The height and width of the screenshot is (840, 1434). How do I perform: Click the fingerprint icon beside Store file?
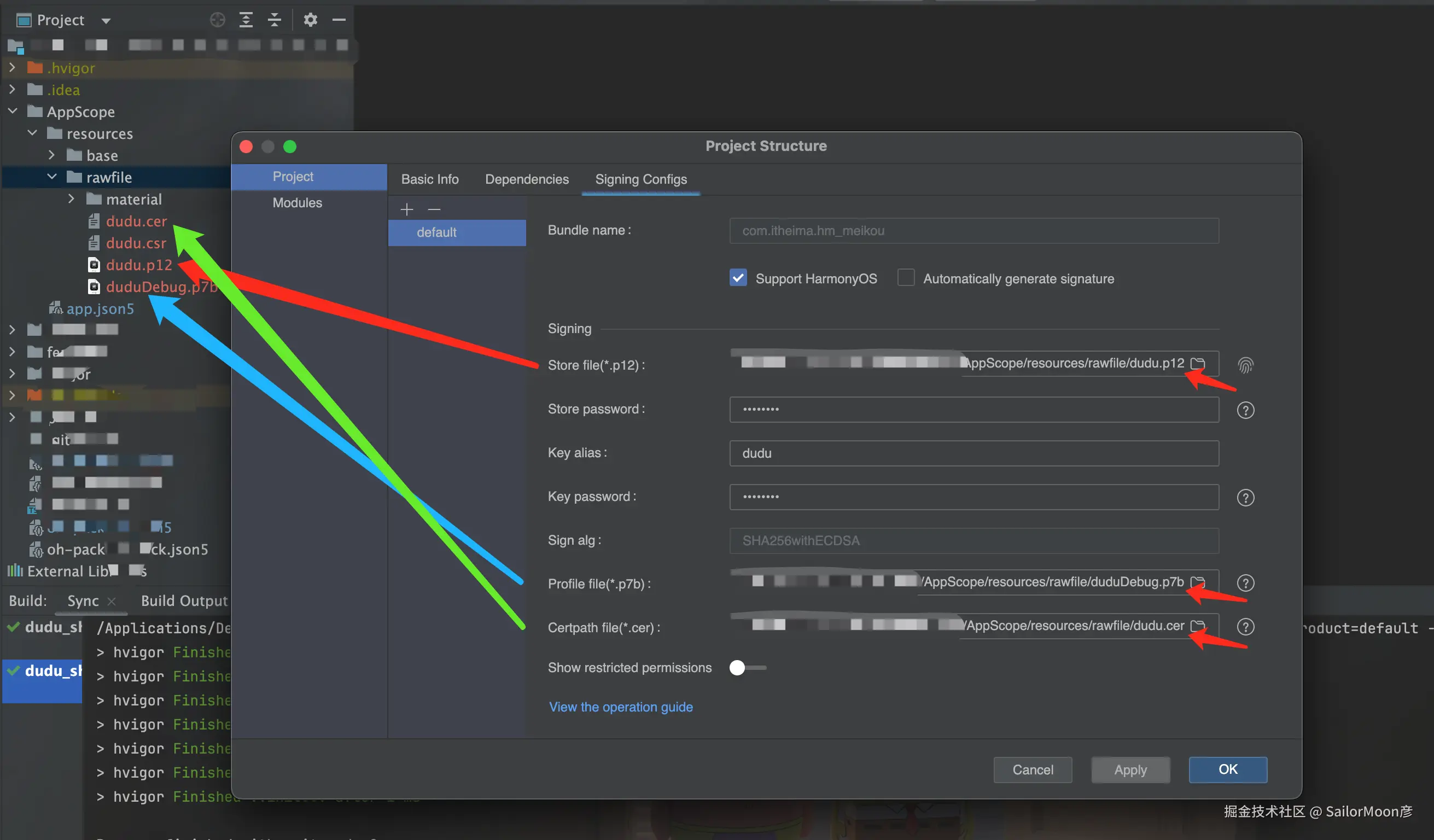pyautogui.click(x=1245, y=365)
